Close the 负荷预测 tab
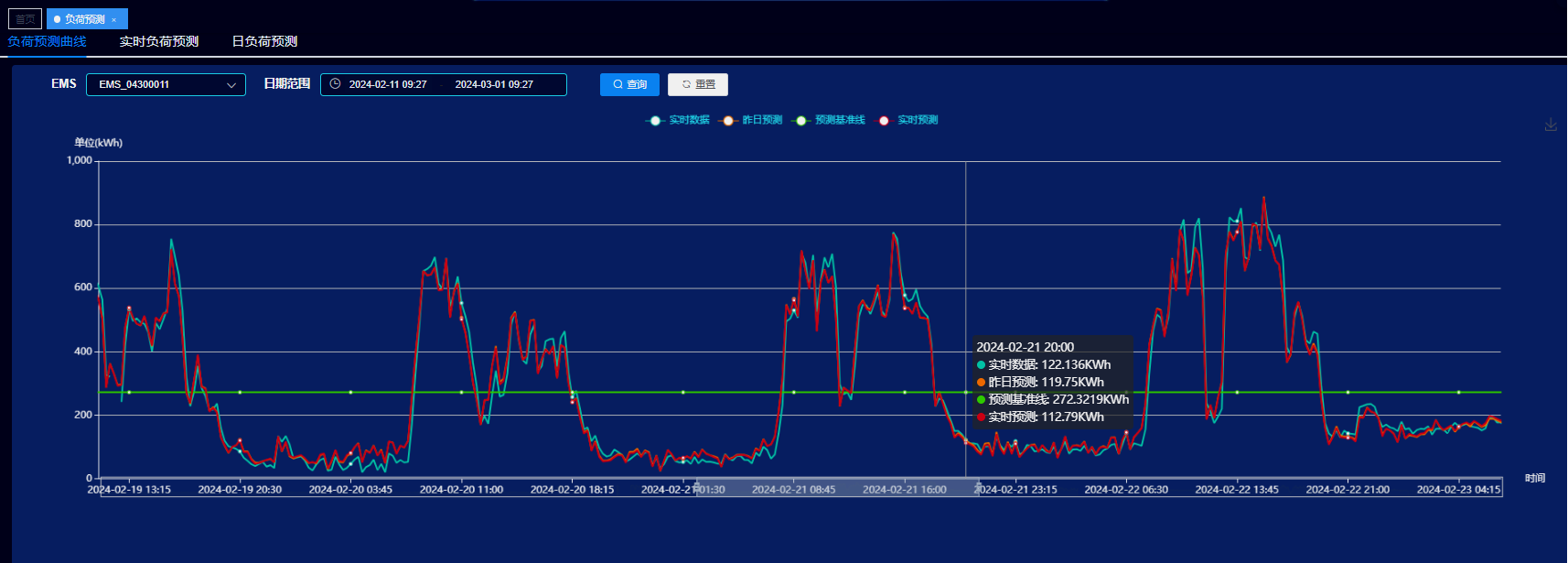The height and width of the screenshot is (563, 1568). click(x=114, y=19)
